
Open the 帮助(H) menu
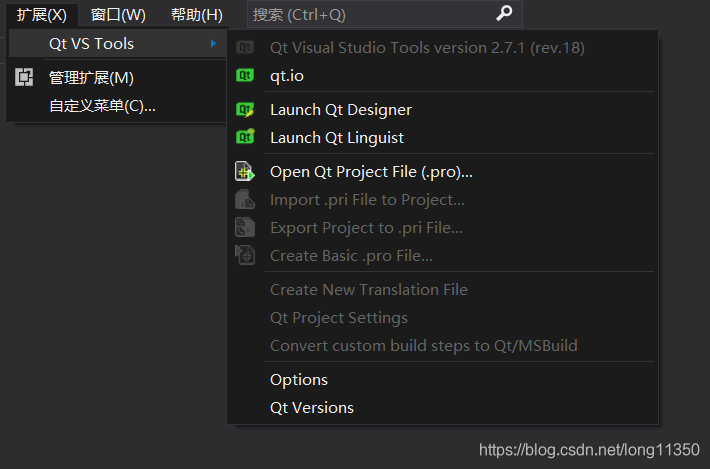click(x=197, y=14)
